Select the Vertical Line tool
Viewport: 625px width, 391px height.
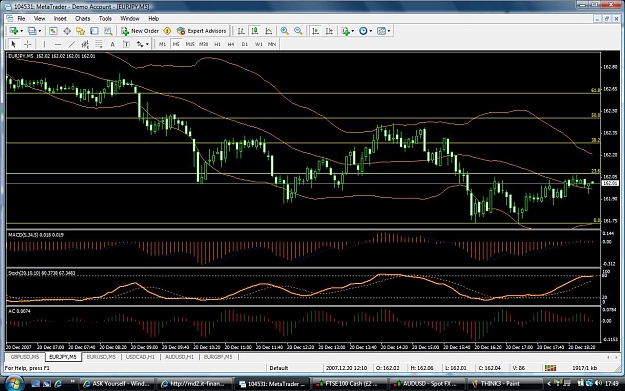pyautogui.click(x=44, y=44)
